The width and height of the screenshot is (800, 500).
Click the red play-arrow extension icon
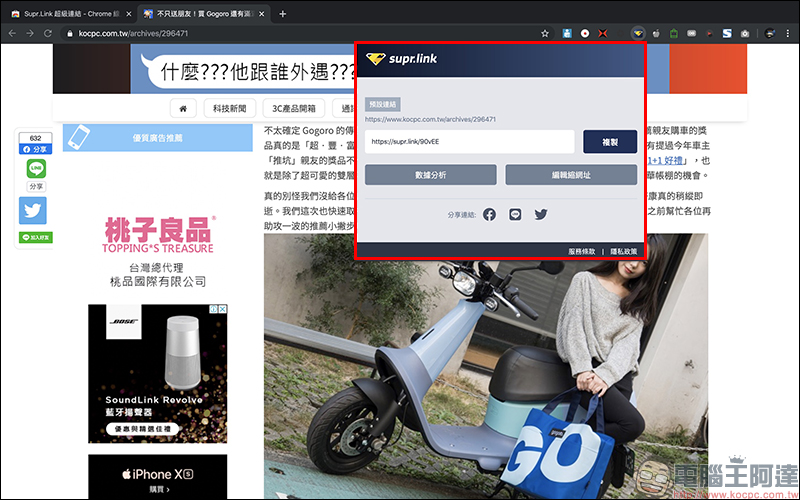[709, 34]
